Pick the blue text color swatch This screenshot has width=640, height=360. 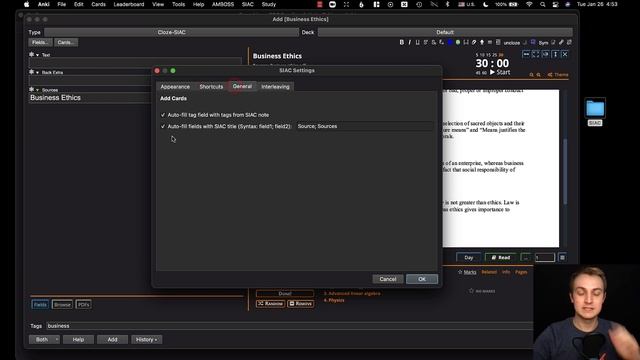(x=450, y=42)
